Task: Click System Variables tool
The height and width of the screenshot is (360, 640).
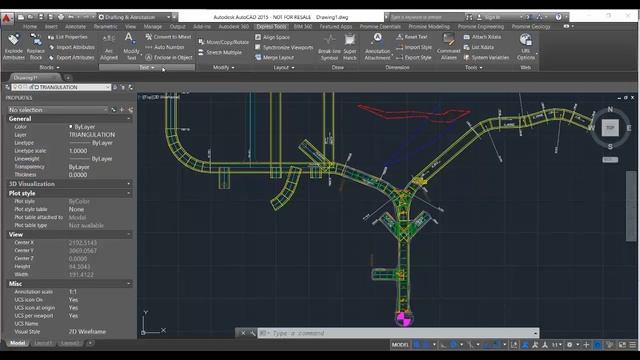Action: 487,58
